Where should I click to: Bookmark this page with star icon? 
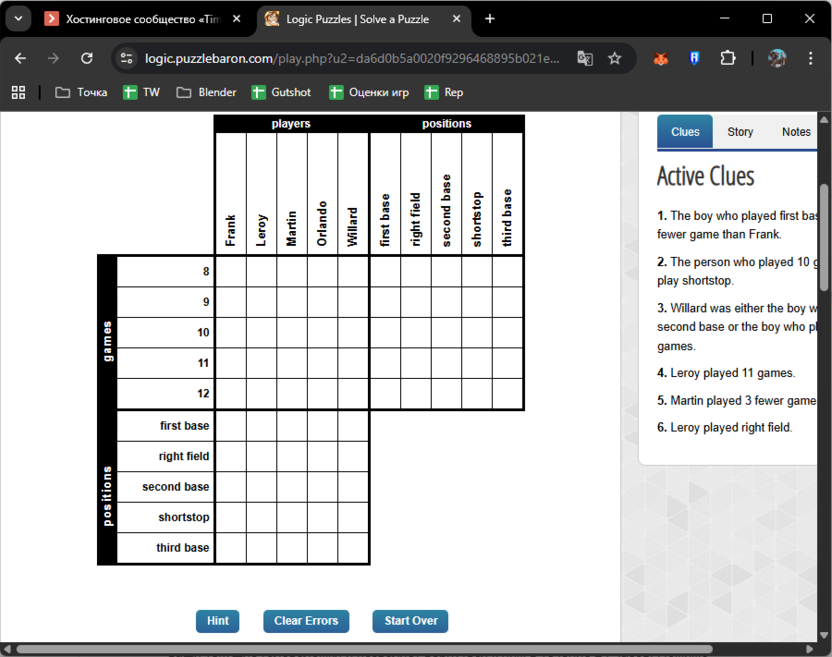pos(614,58)
